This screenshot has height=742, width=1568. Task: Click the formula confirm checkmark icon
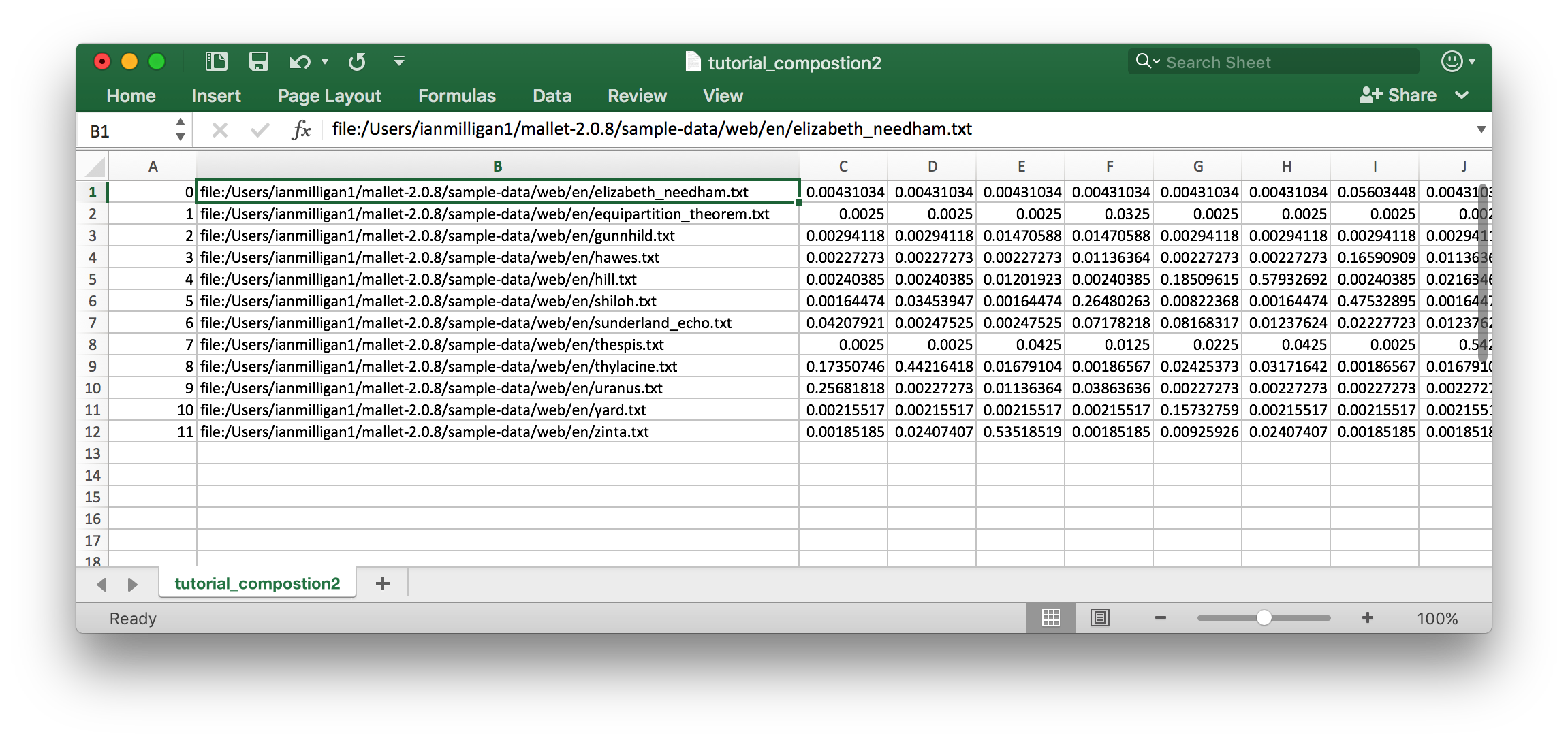[260, 129]
